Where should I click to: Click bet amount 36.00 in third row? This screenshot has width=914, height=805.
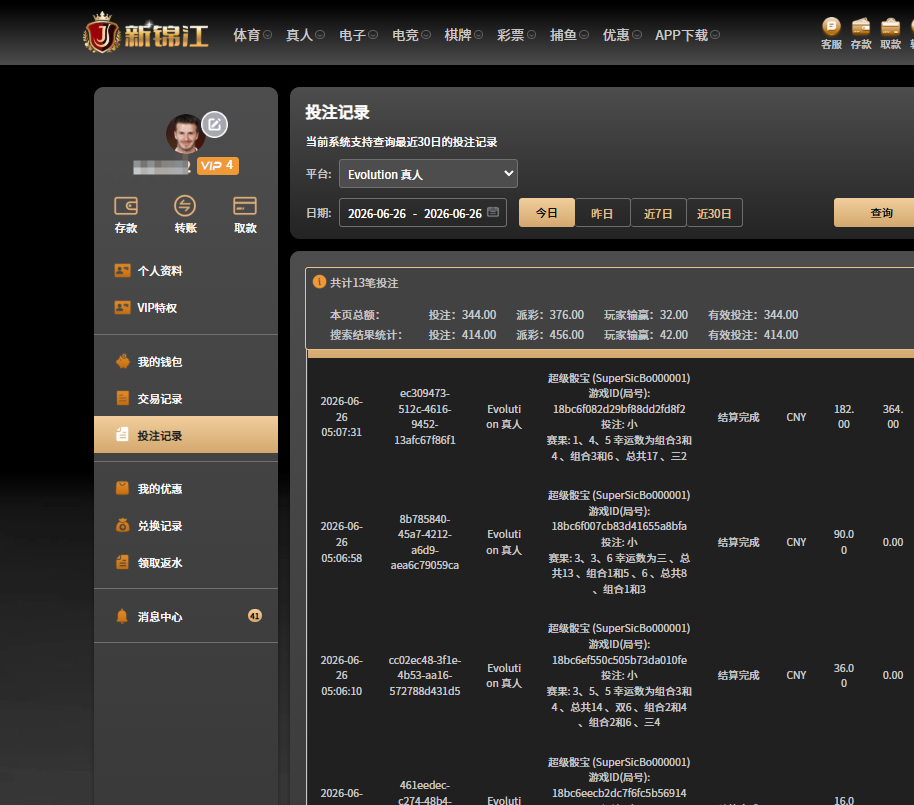coord(843,675)
